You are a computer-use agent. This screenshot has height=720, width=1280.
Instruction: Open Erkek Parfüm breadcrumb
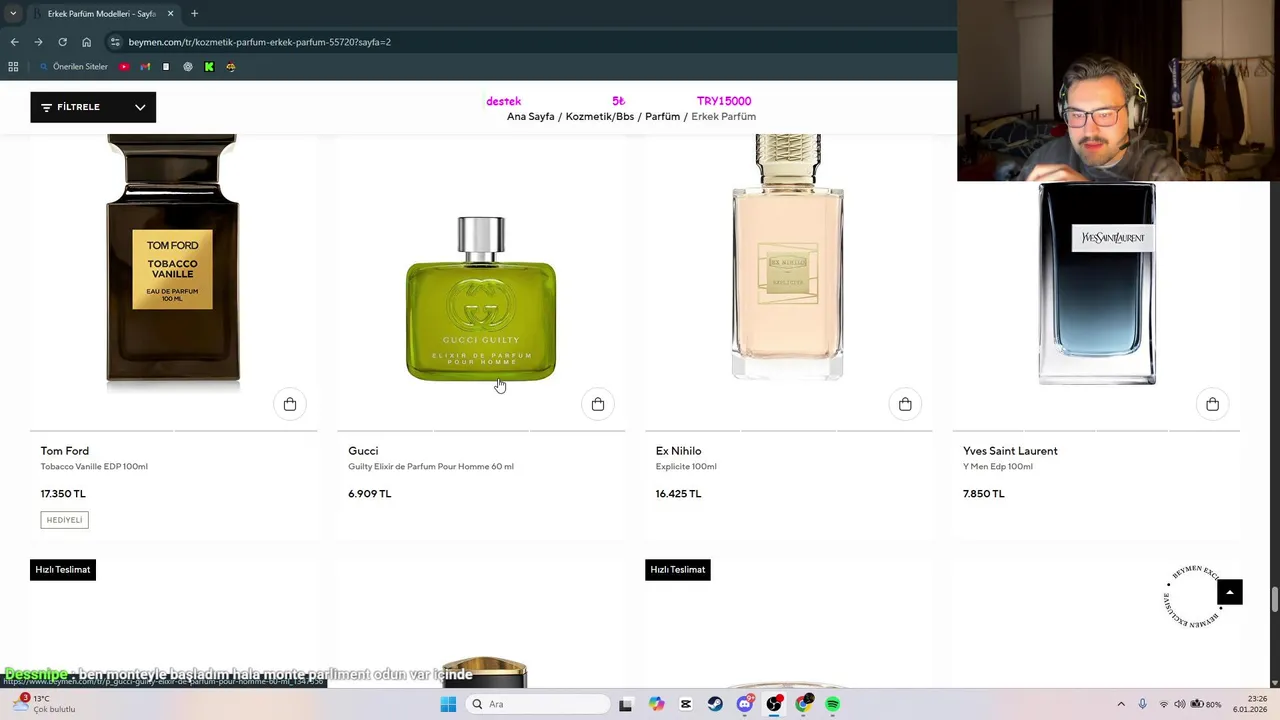click(723, 117)
